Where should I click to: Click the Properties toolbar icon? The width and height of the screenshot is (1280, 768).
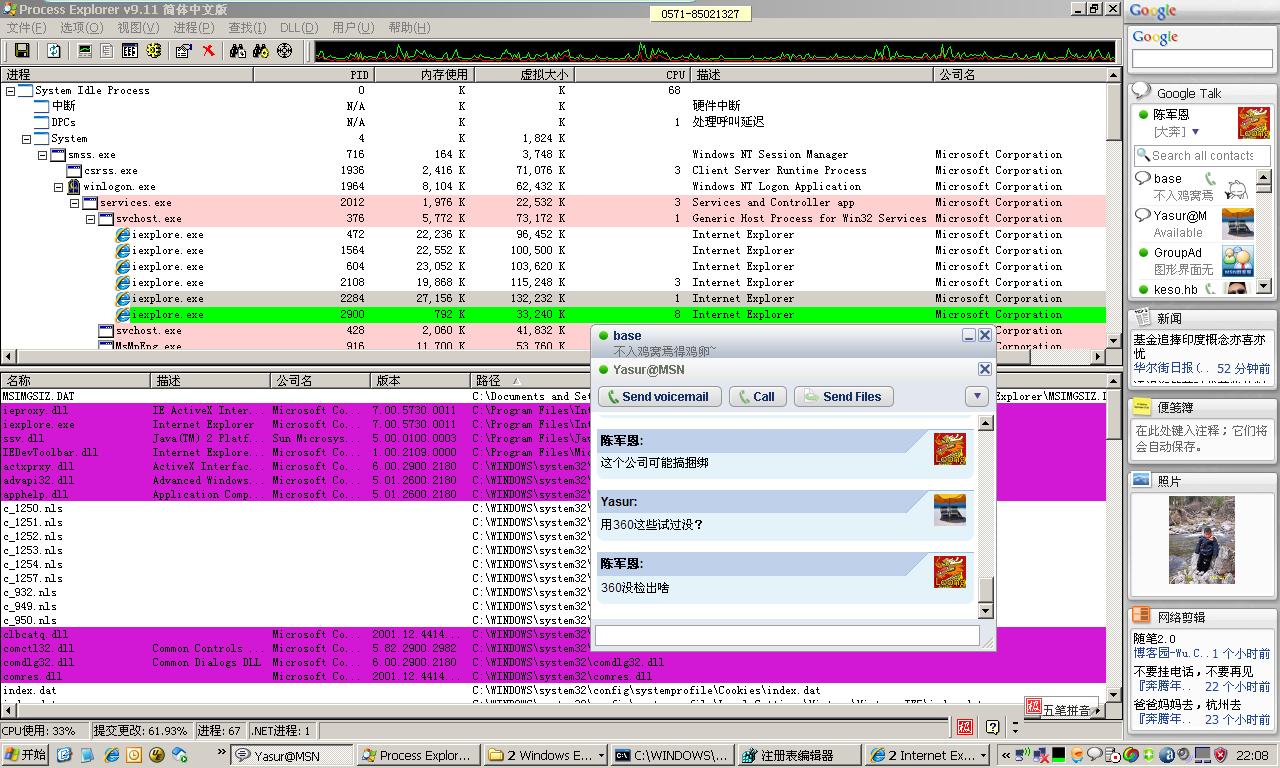click(x=183, y=51)
